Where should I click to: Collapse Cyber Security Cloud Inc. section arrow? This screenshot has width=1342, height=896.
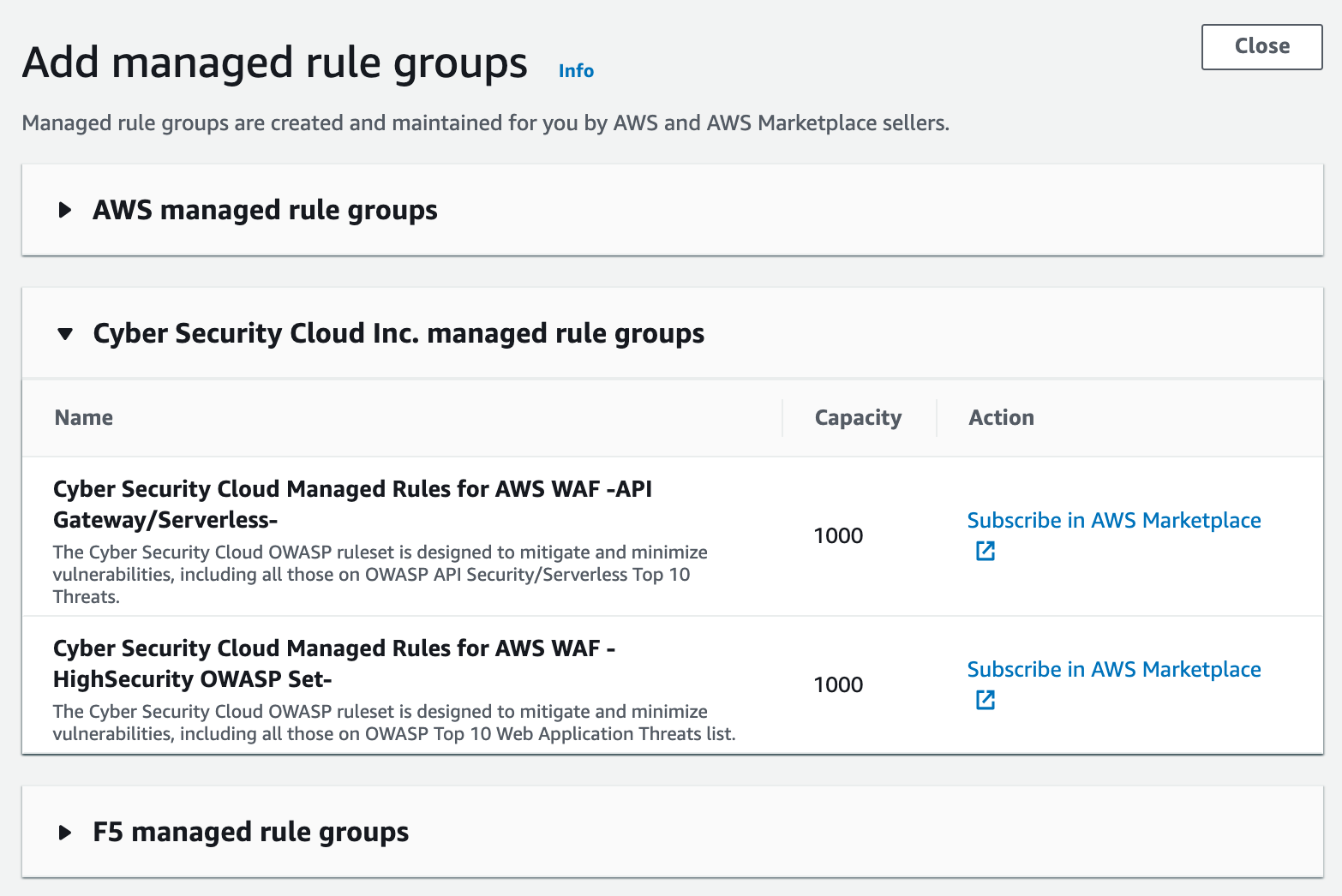click(x=65, y=333)
